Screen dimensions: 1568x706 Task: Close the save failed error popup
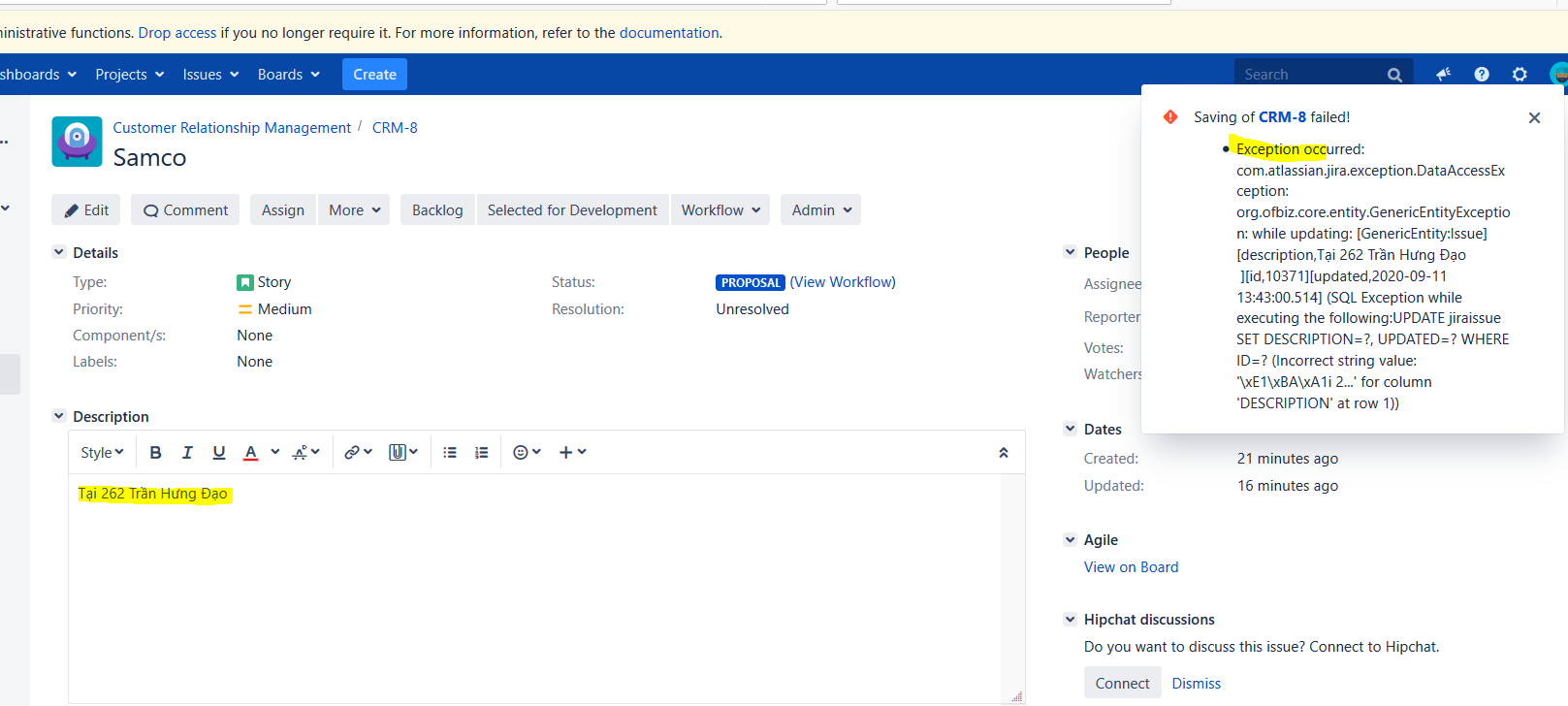1534,117
